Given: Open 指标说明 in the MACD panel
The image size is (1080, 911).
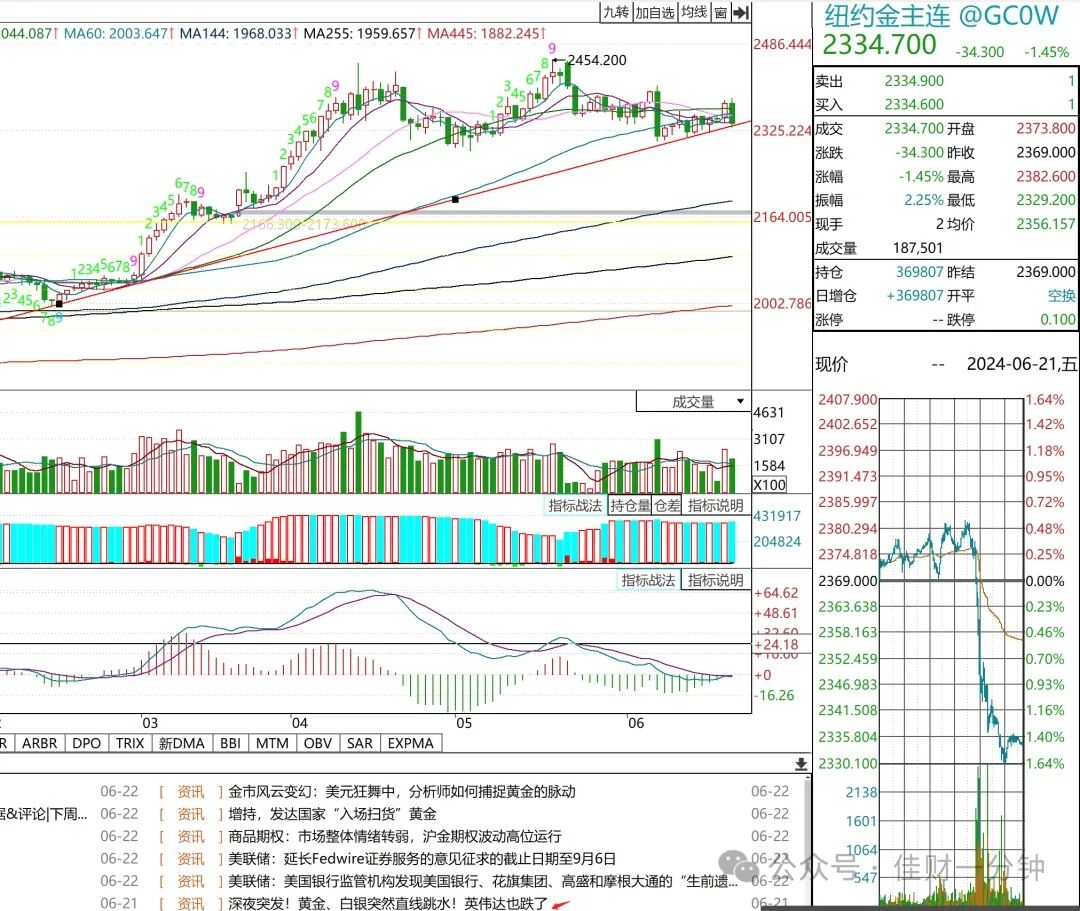Looking at the screenshot, I should [716, 580].
